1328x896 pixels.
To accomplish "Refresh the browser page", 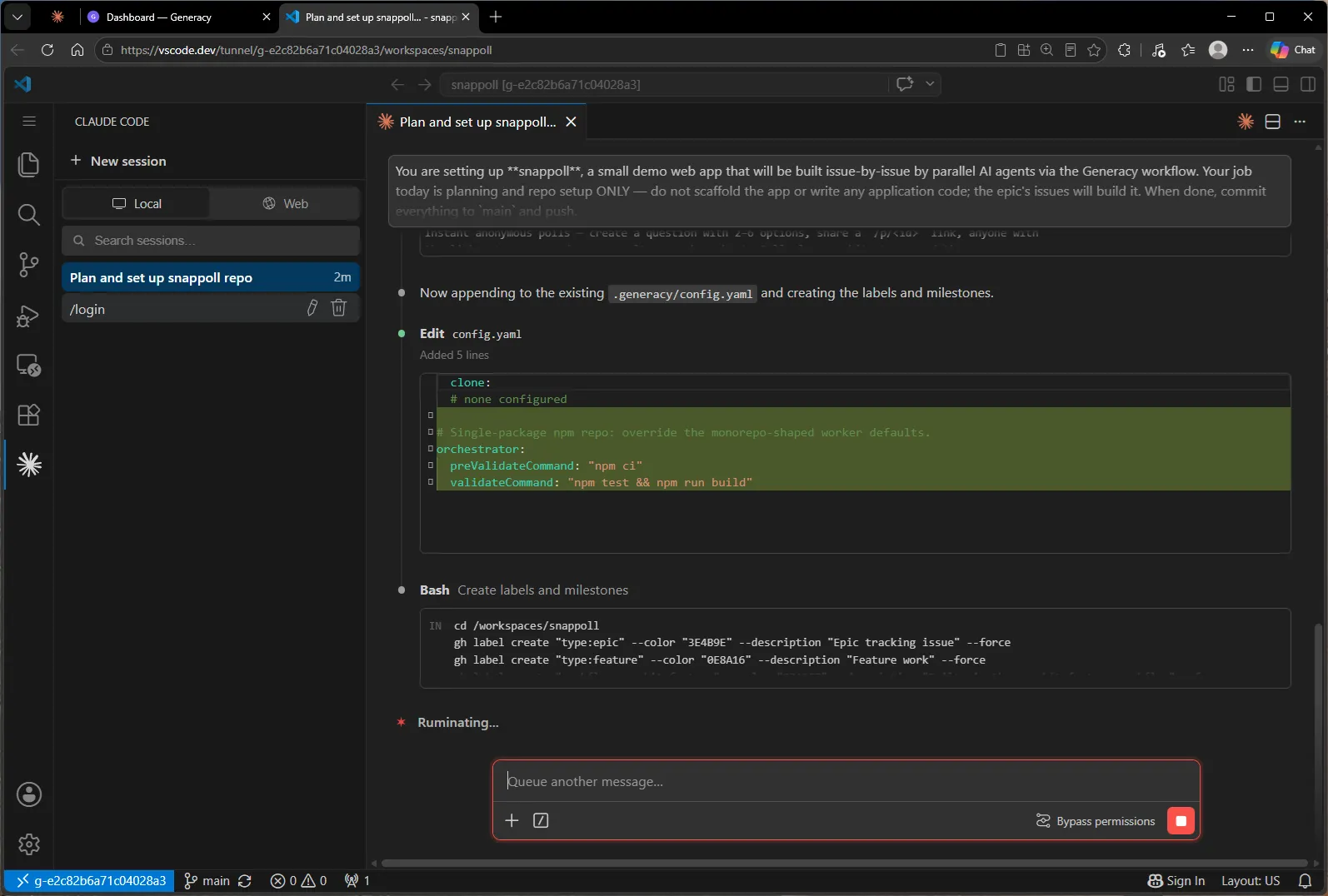I will (47, 50).
